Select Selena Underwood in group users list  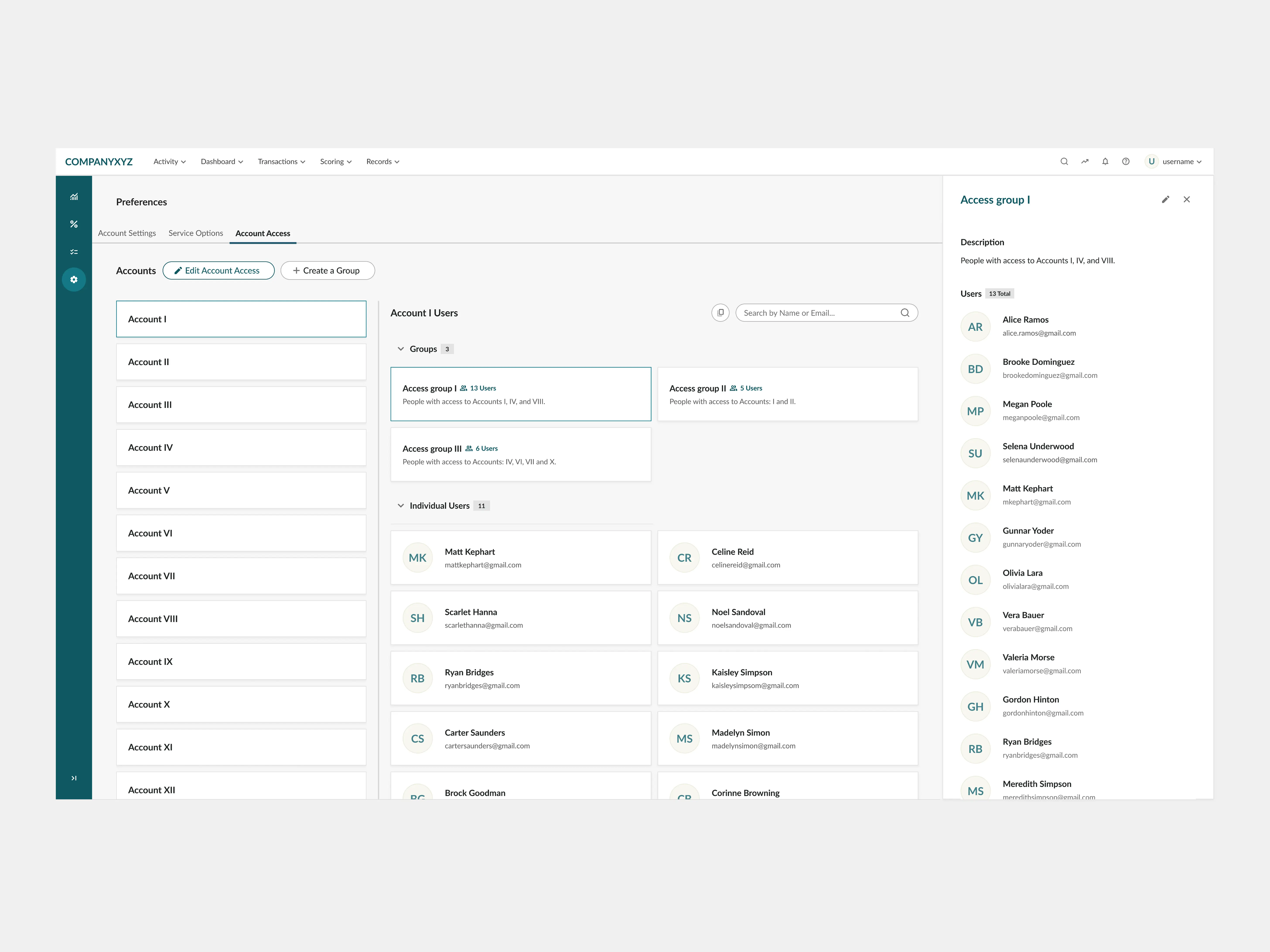coord(1078,453)
